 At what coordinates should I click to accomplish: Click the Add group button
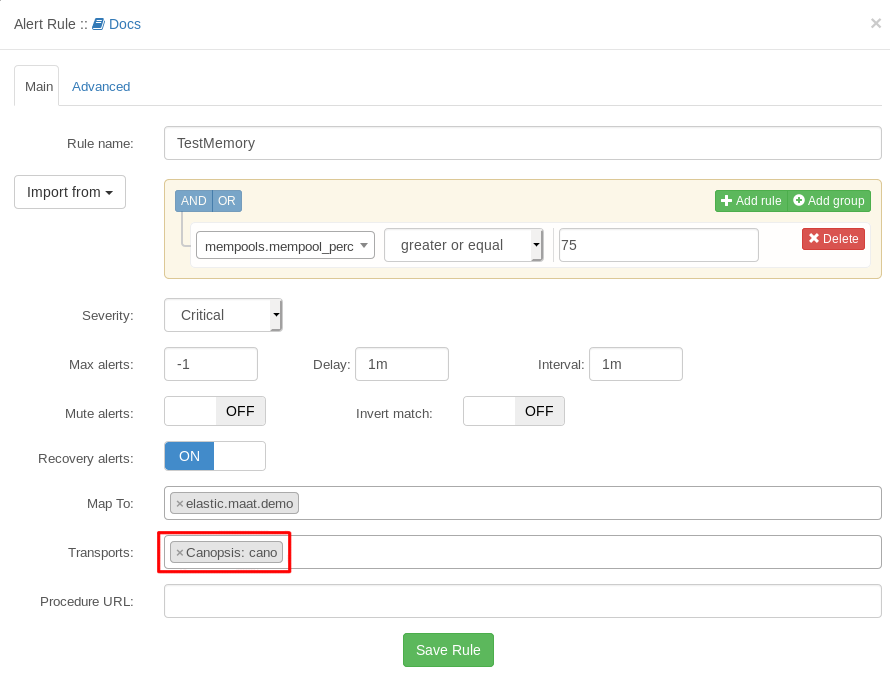(x=829, y=201)
